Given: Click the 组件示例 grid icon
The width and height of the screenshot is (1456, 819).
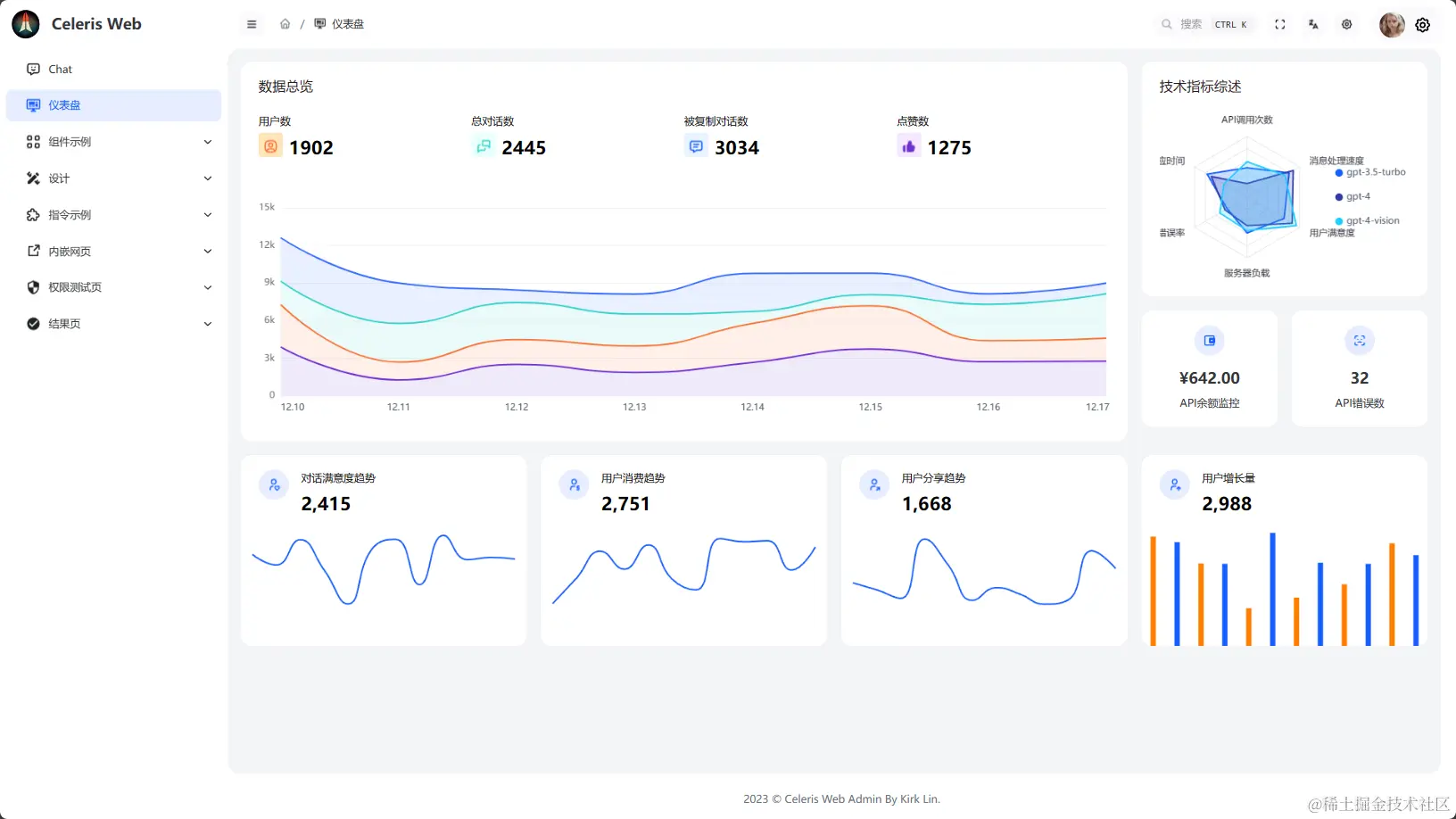Looking at the screenshot, I should pyautogui.click(x=33, y=142).
